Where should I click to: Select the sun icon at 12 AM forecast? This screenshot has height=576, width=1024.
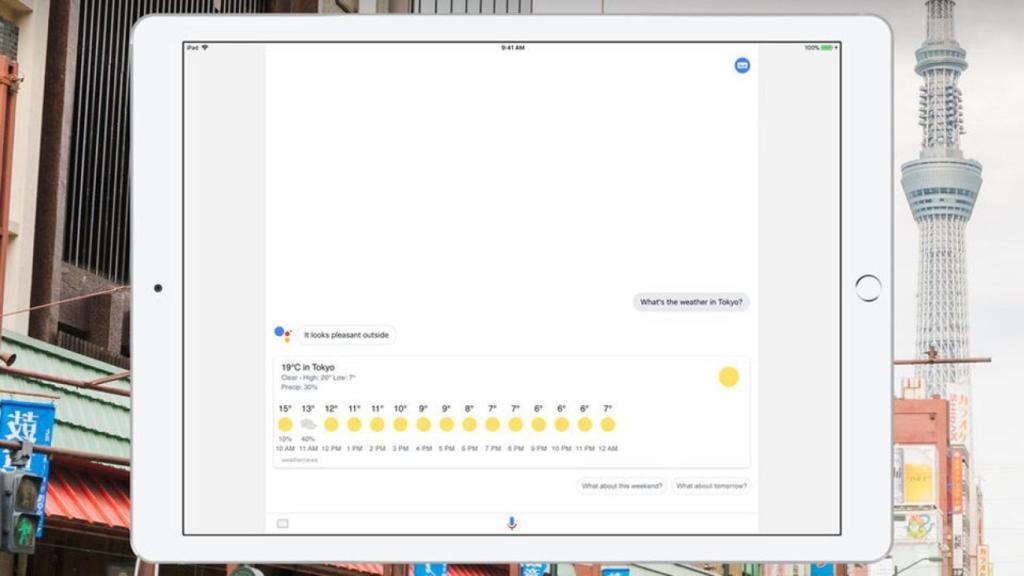point(607,424)
